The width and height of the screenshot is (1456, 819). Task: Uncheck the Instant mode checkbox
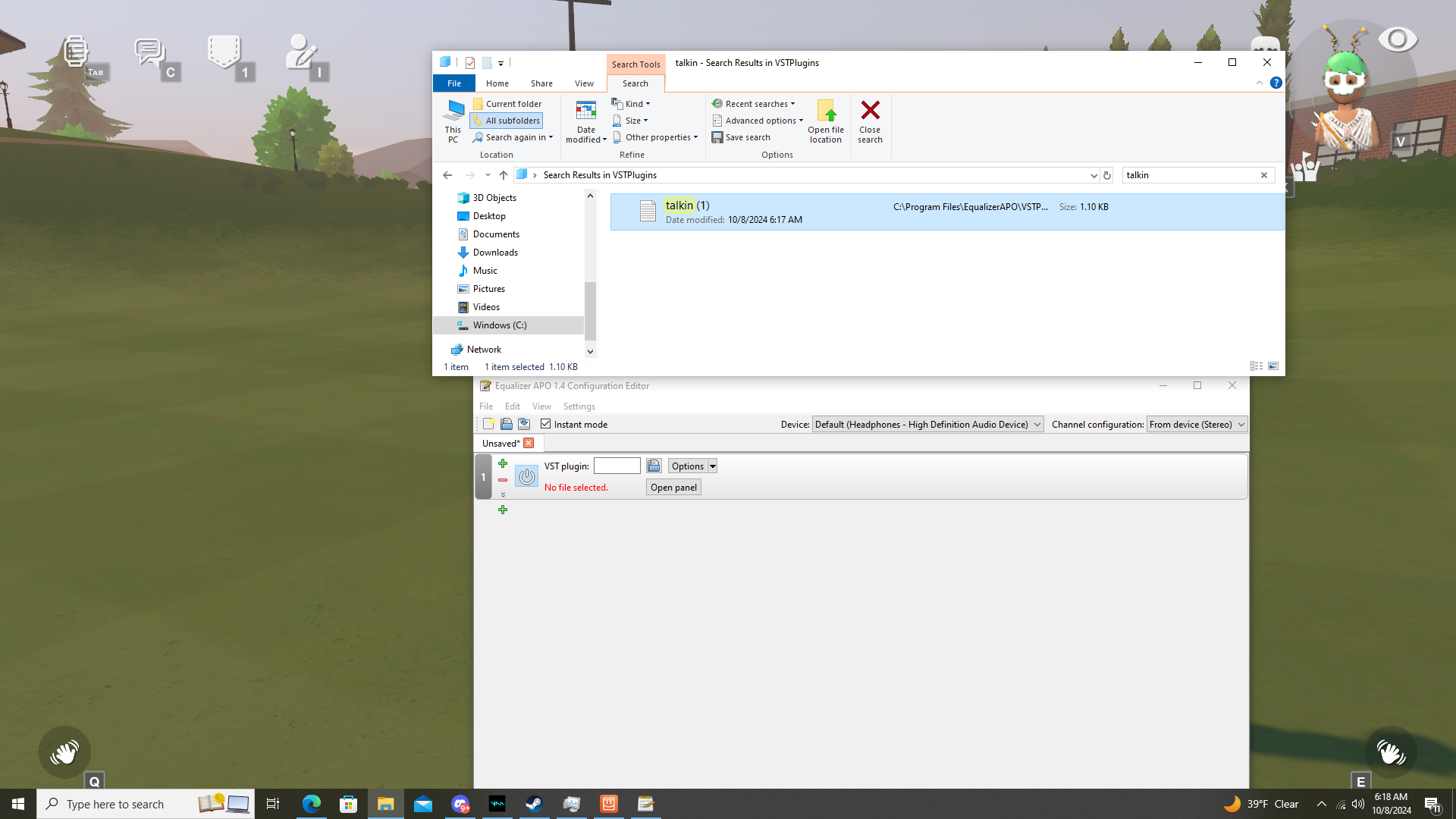click(545, 424)
